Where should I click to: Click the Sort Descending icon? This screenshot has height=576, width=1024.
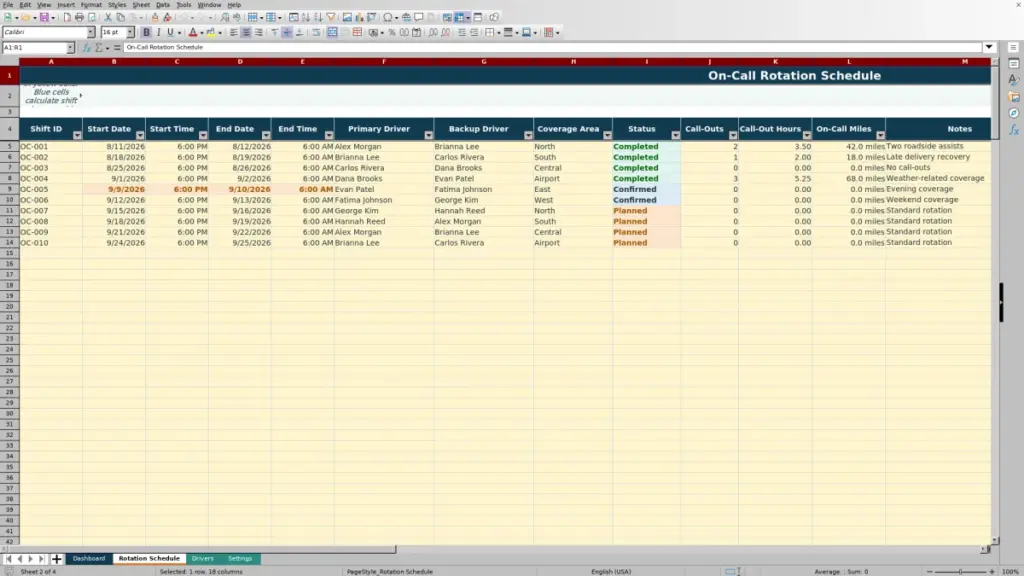pos(318,18)
